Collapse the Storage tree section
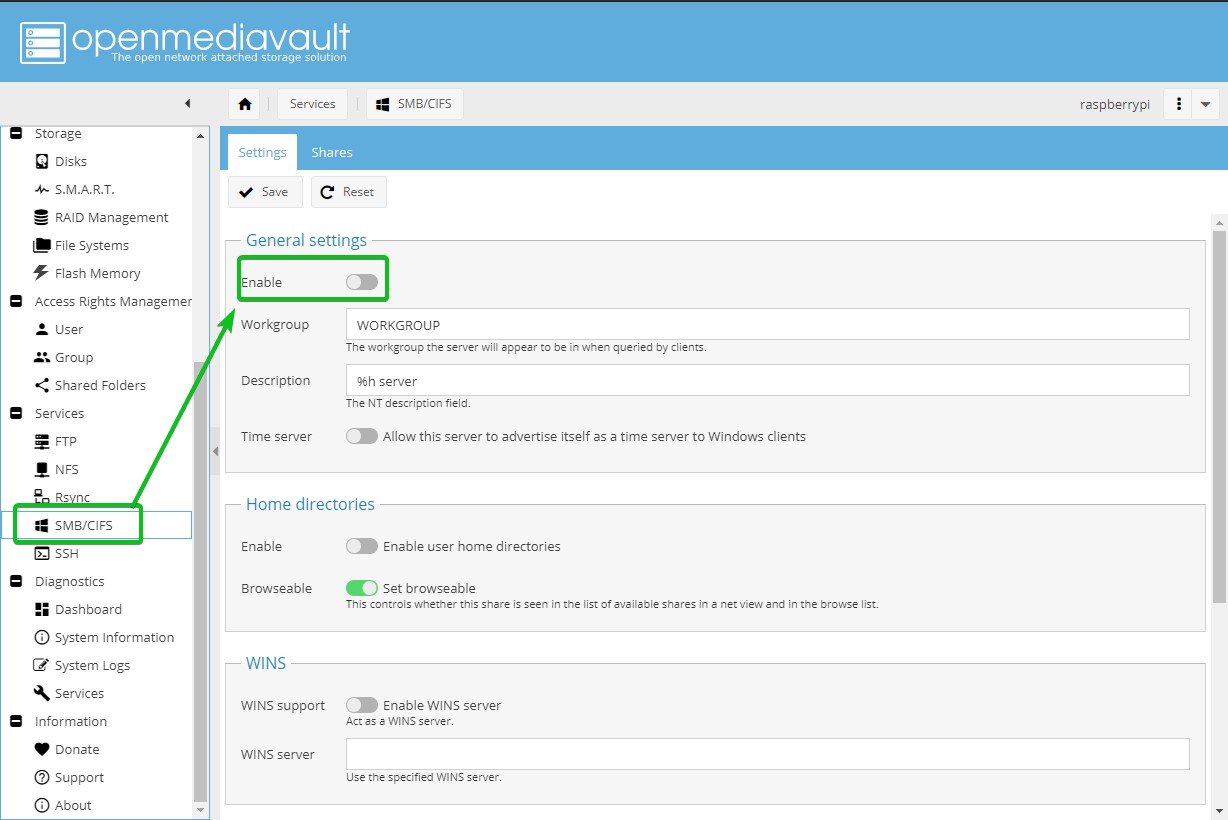1228x820 pixels. 16,133
